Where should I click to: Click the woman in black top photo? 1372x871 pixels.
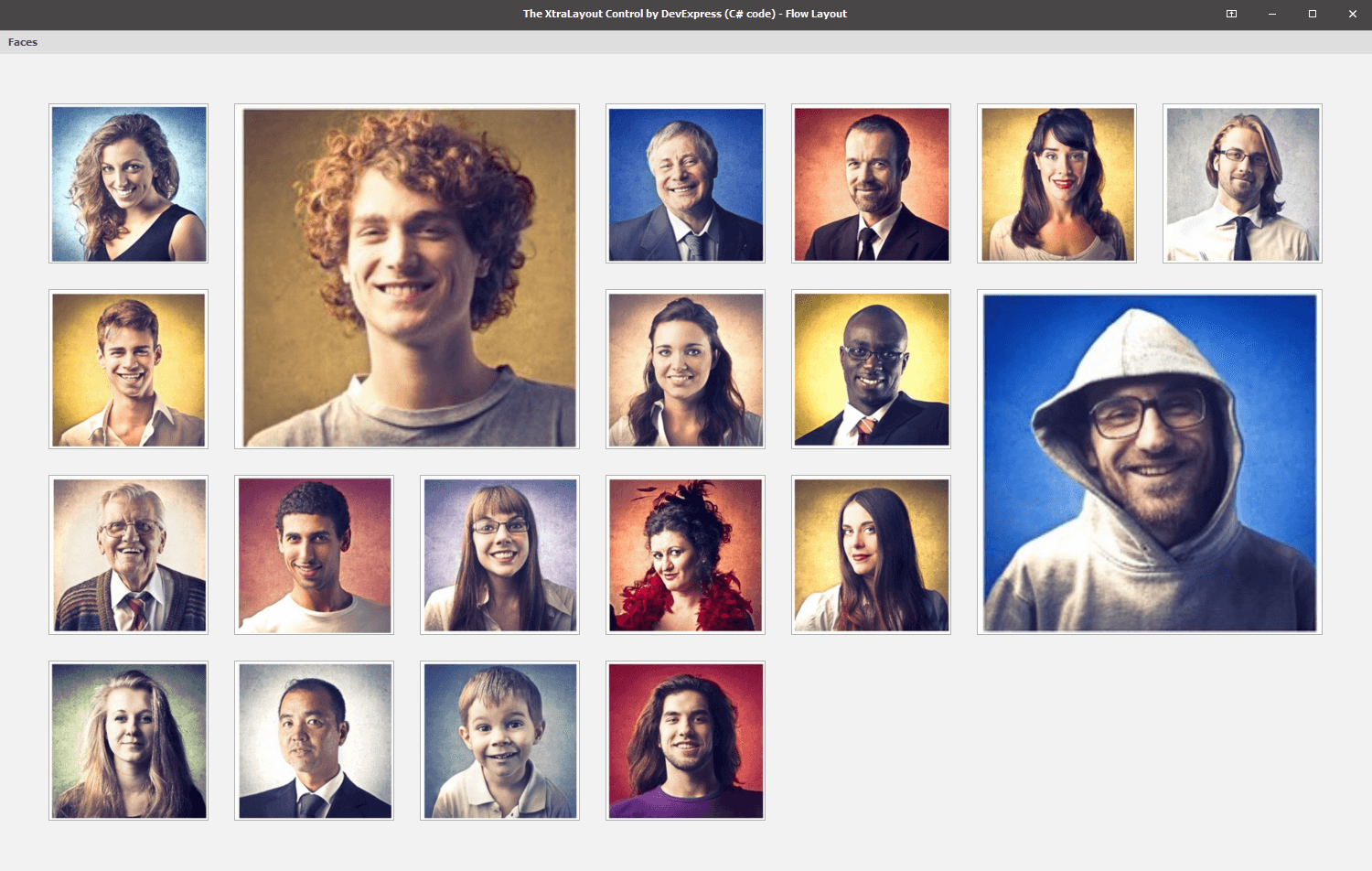[x=128, y=184]
